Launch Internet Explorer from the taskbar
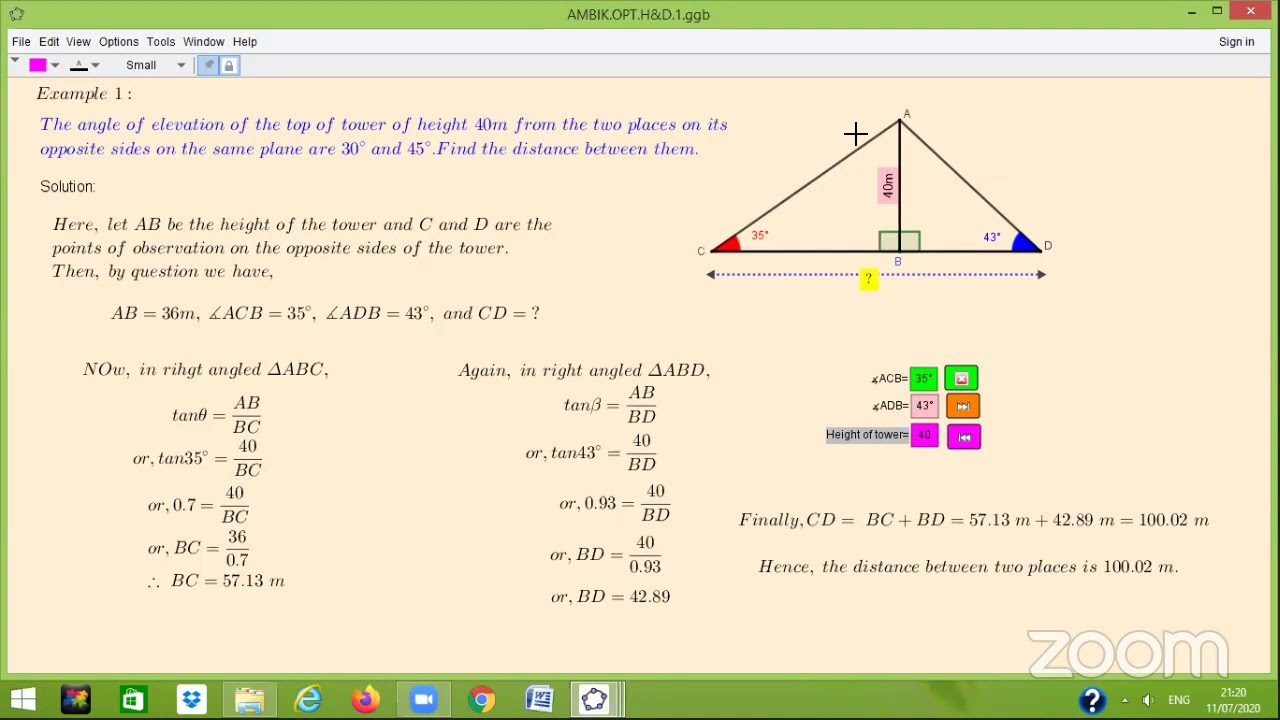The width and height of the screenshot is (1280, 720). pyautogui.click(x=308, y=699)
